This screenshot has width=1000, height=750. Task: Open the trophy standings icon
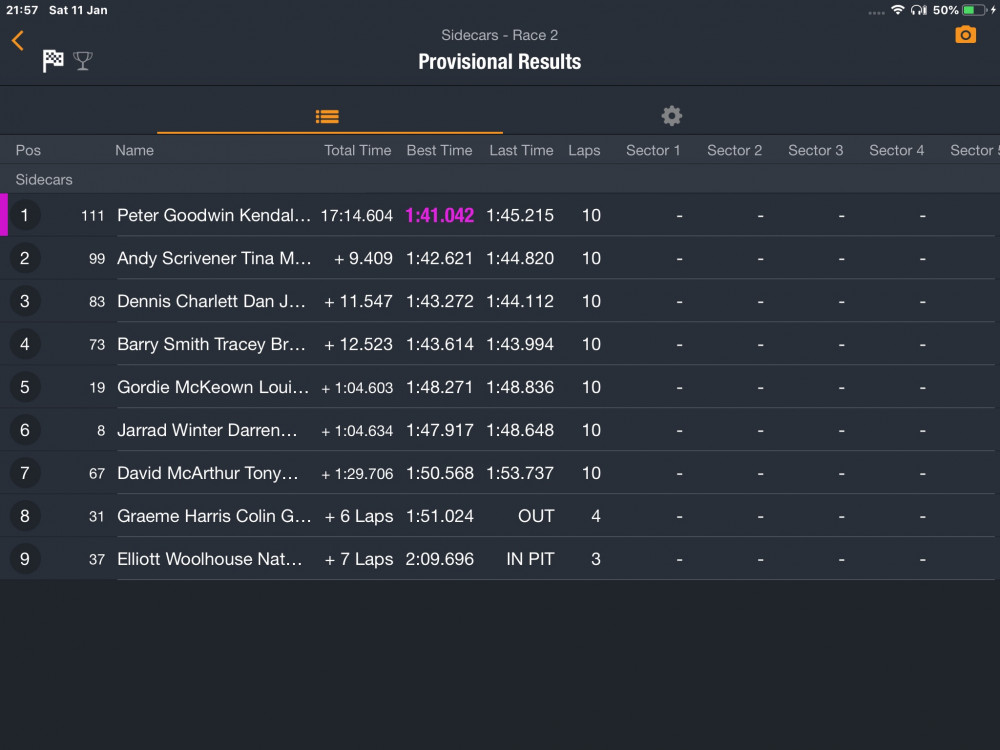83,61
